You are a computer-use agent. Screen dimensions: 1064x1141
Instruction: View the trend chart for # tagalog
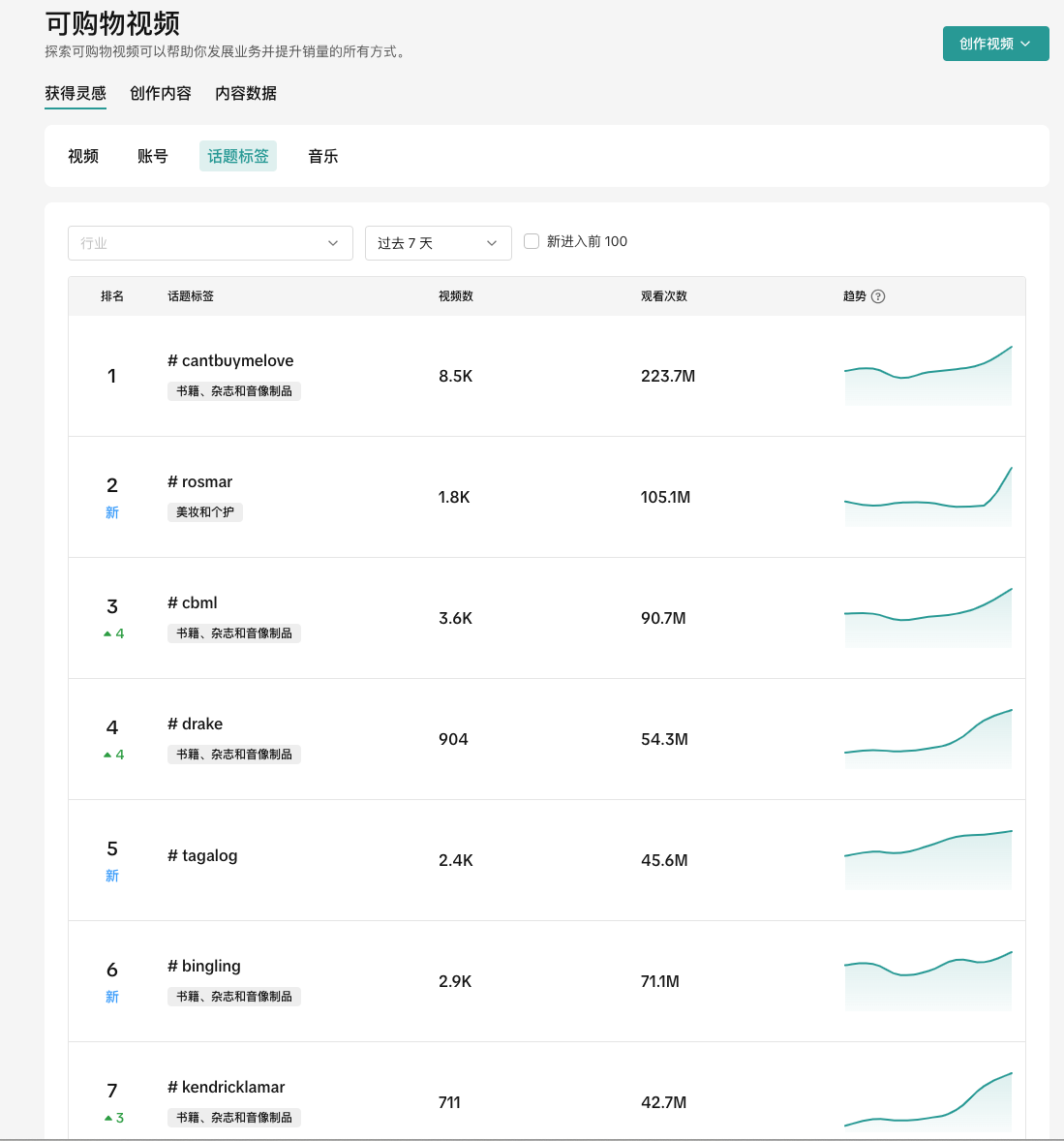coord(927,860)
